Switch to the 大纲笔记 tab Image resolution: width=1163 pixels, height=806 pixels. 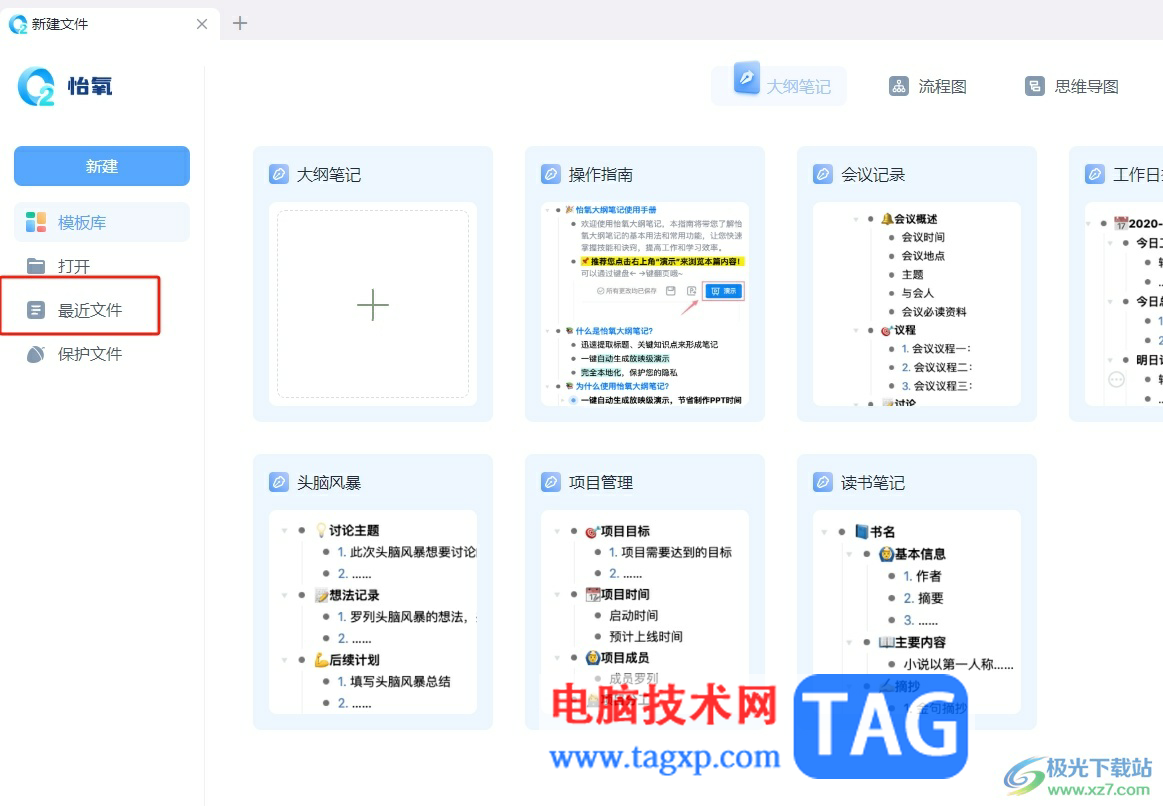779,86
